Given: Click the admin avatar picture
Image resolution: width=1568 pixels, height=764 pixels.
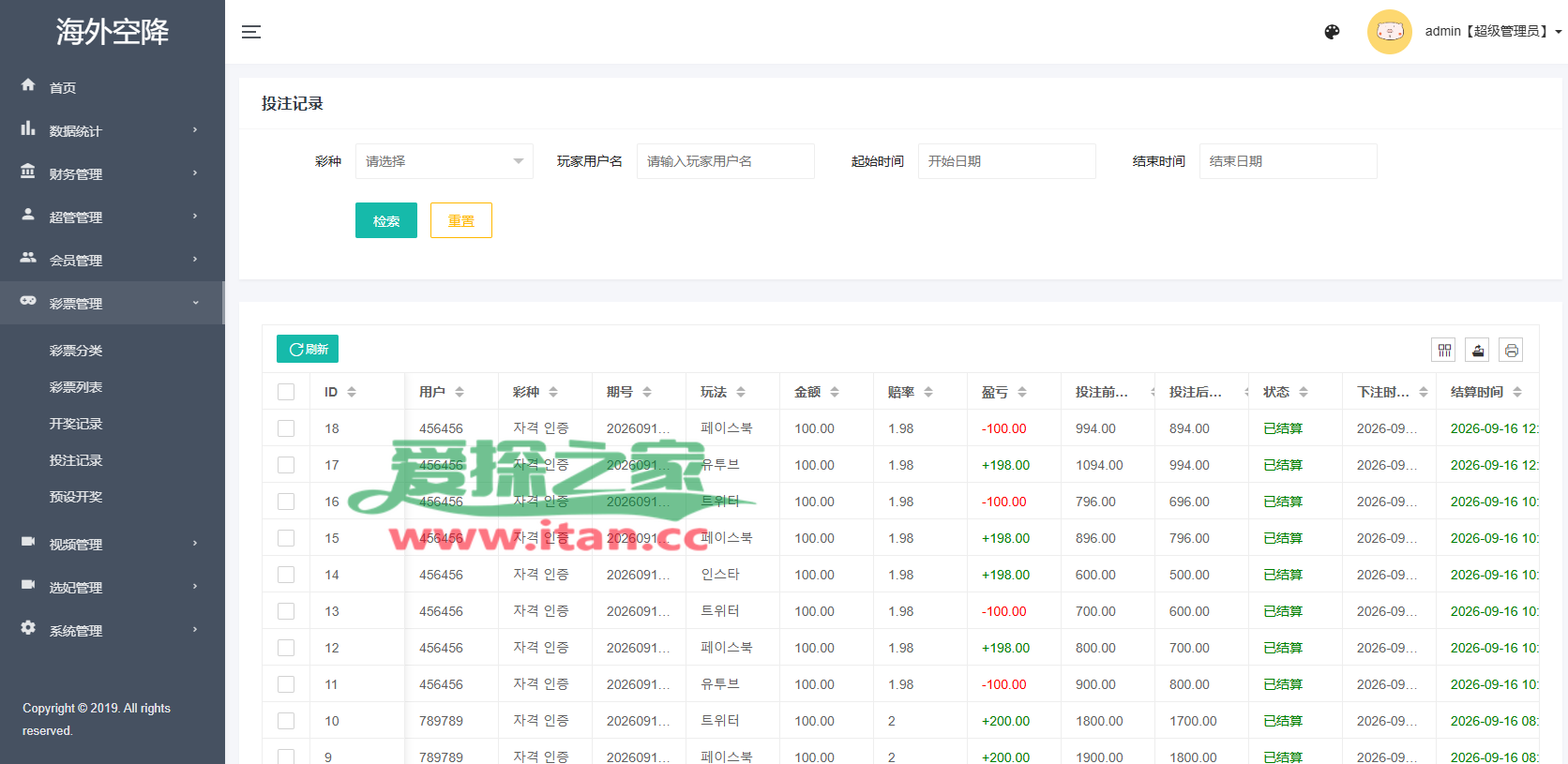Looking at the screenshot, I should [x=1390, y=32].
